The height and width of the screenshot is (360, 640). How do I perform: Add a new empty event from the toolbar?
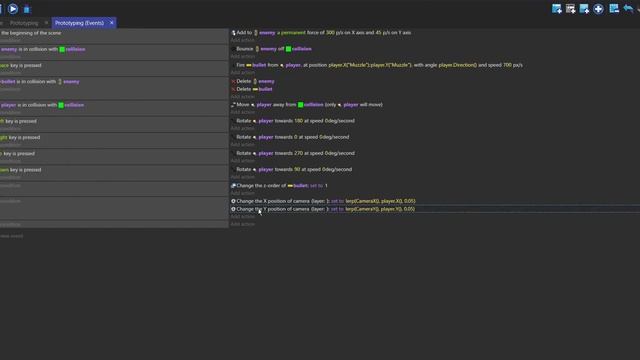(556, 9)
